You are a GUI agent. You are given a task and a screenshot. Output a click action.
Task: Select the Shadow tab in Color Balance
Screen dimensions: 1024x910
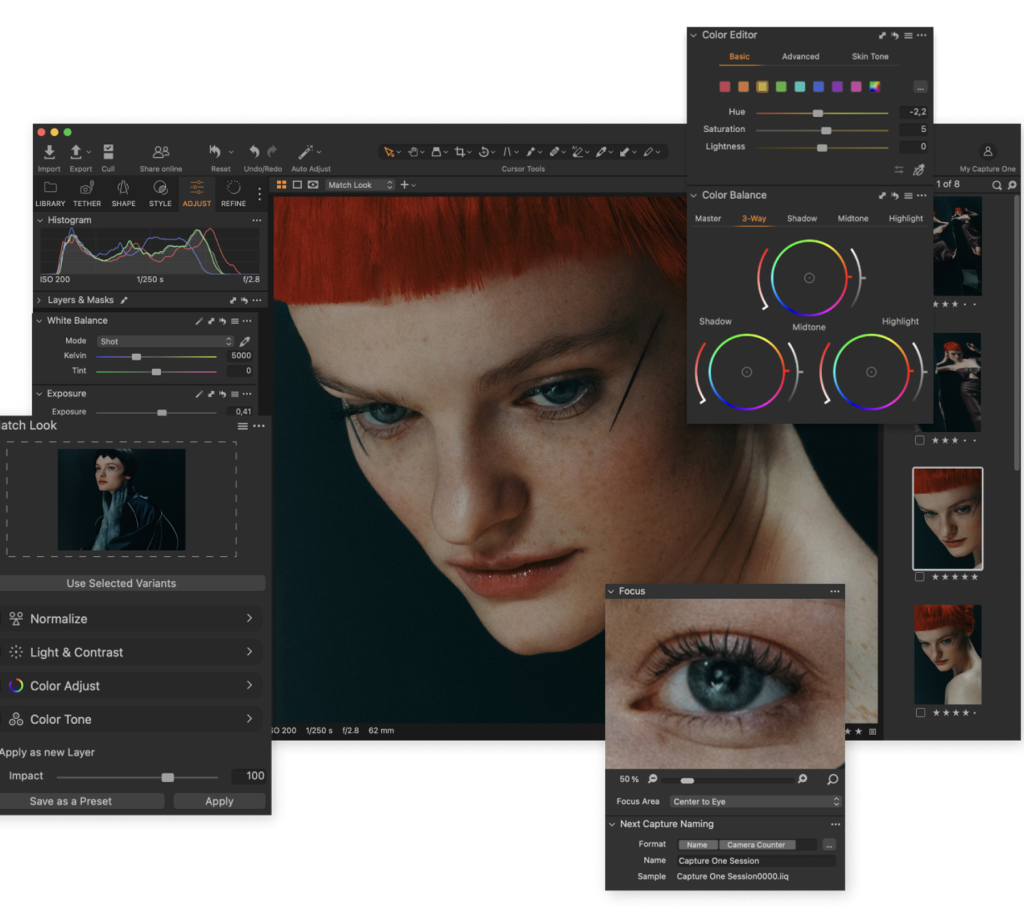[801, 219]
